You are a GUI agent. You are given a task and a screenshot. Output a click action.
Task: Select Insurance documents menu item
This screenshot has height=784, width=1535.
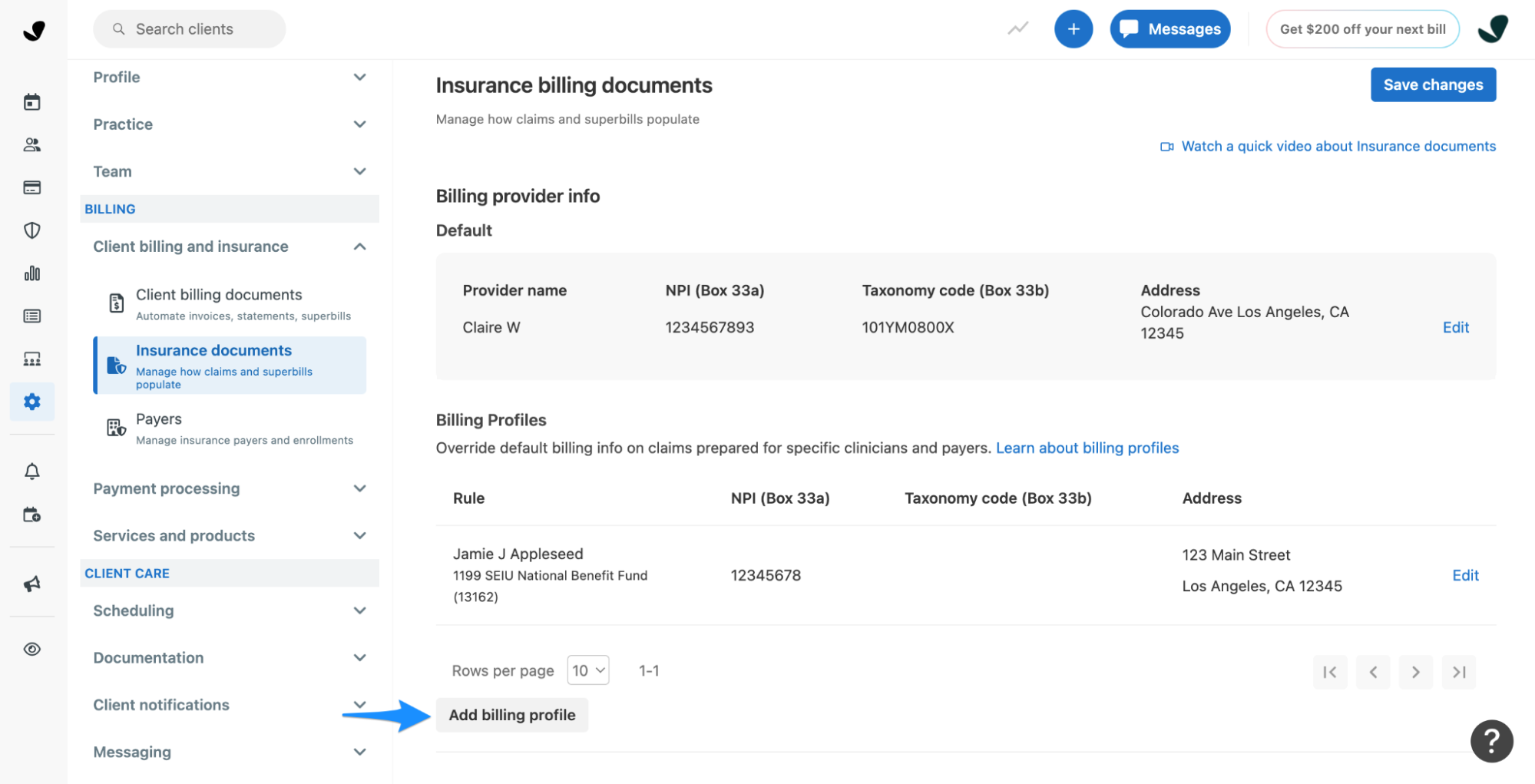[230, 366]
